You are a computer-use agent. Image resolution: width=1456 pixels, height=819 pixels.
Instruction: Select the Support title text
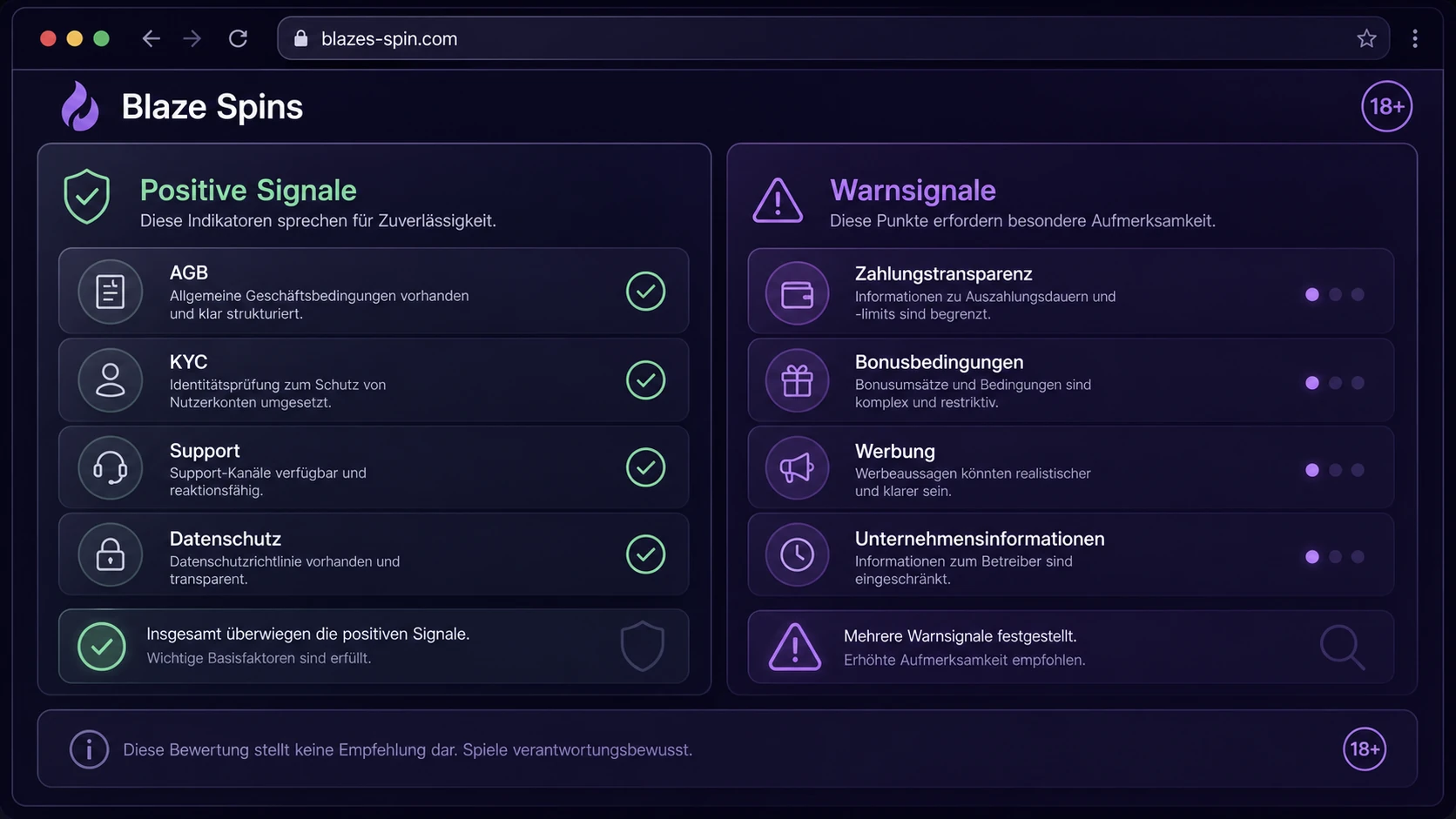(205, 451)
